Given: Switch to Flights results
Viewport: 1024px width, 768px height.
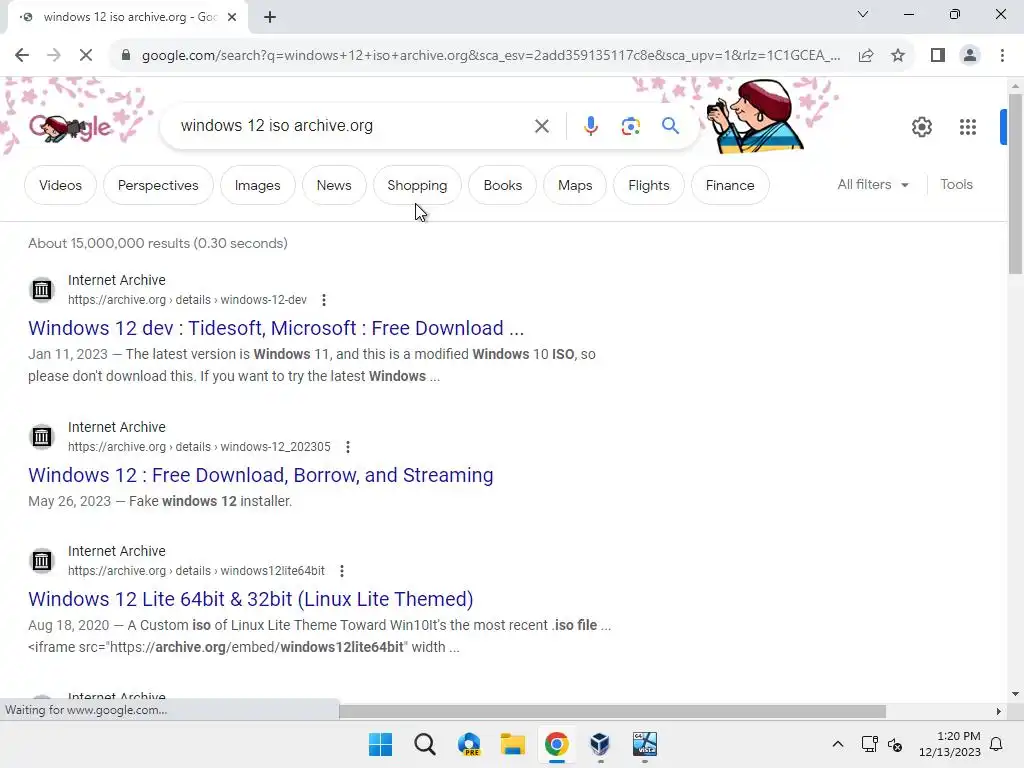Looking at the screenshot, I should [648, 185].
